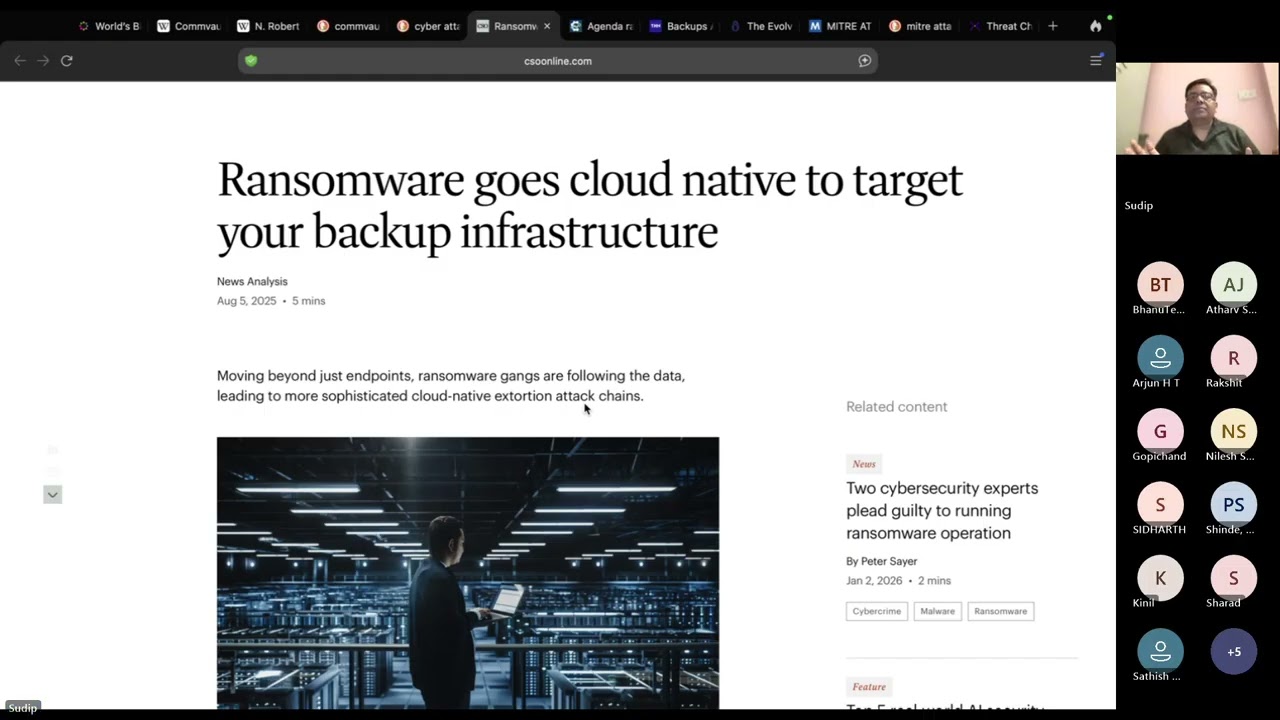Select Nilesh S participant avatar NS

1233,431
